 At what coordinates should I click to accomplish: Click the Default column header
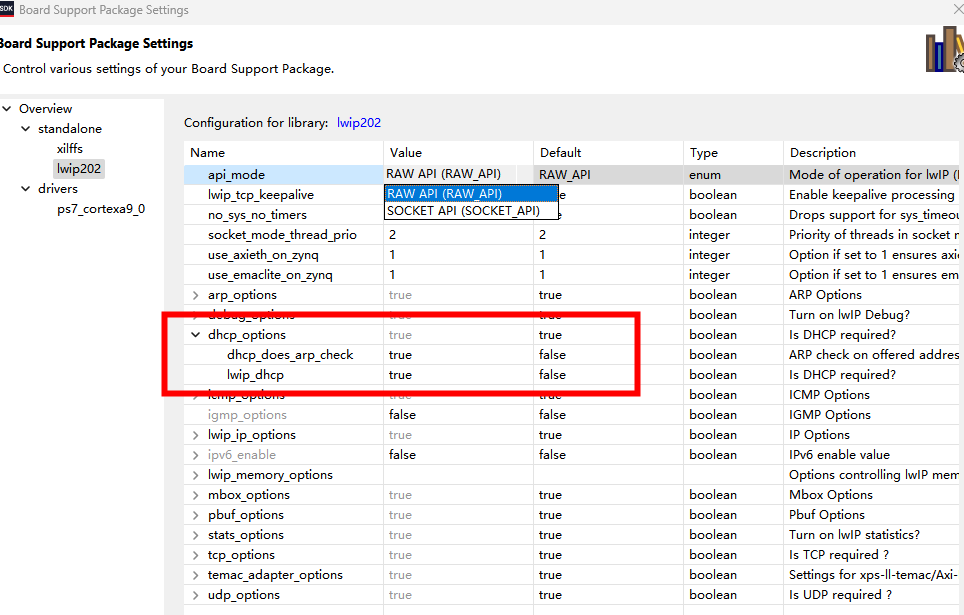(x=609, y=153)
